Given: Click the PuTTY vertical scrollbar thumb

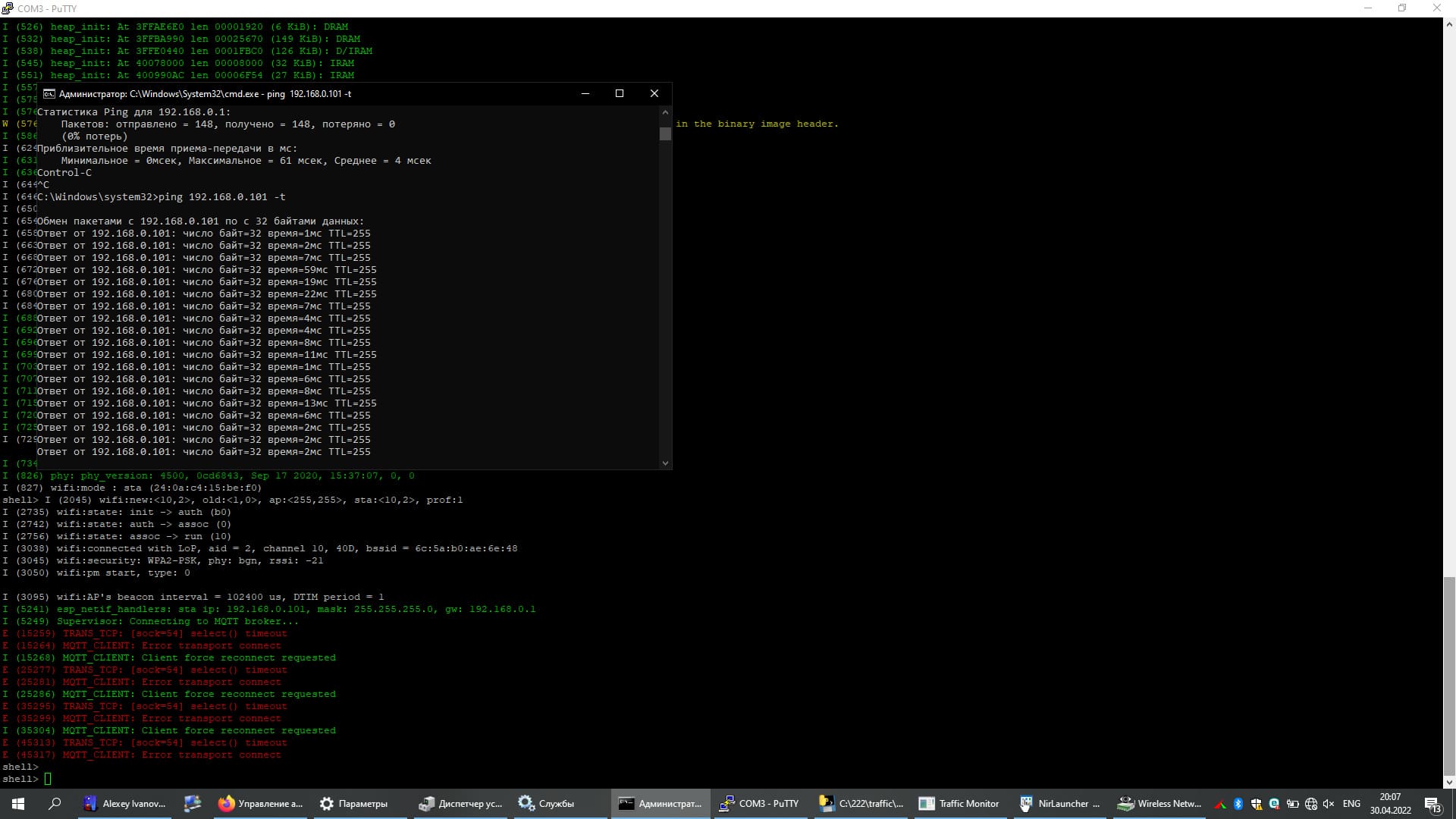Looking at the screenshot, I should pos(1448,675).
